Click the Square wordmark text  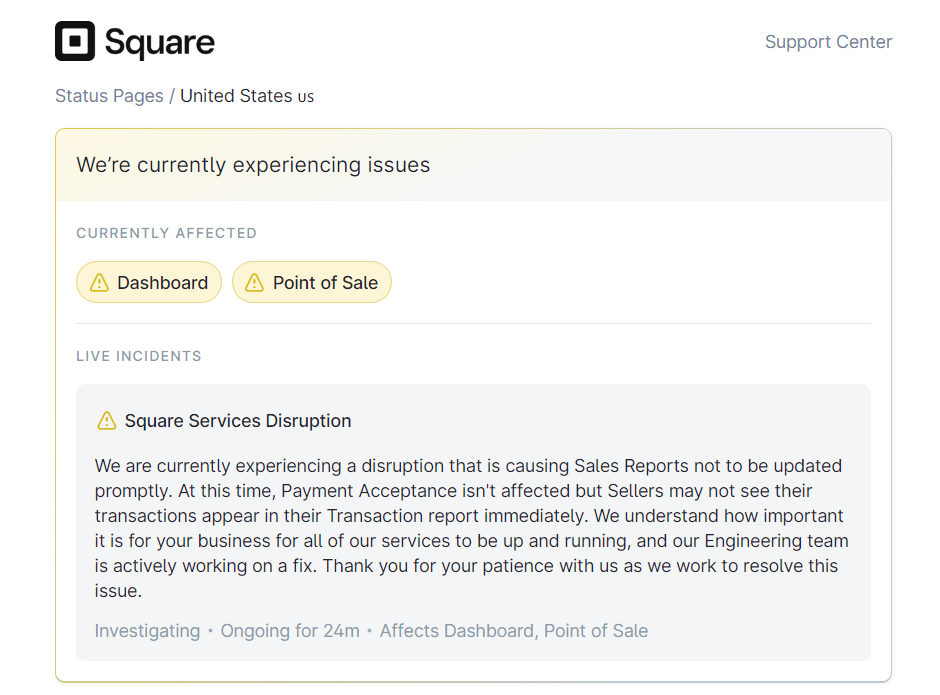click(x=159, y=42)
